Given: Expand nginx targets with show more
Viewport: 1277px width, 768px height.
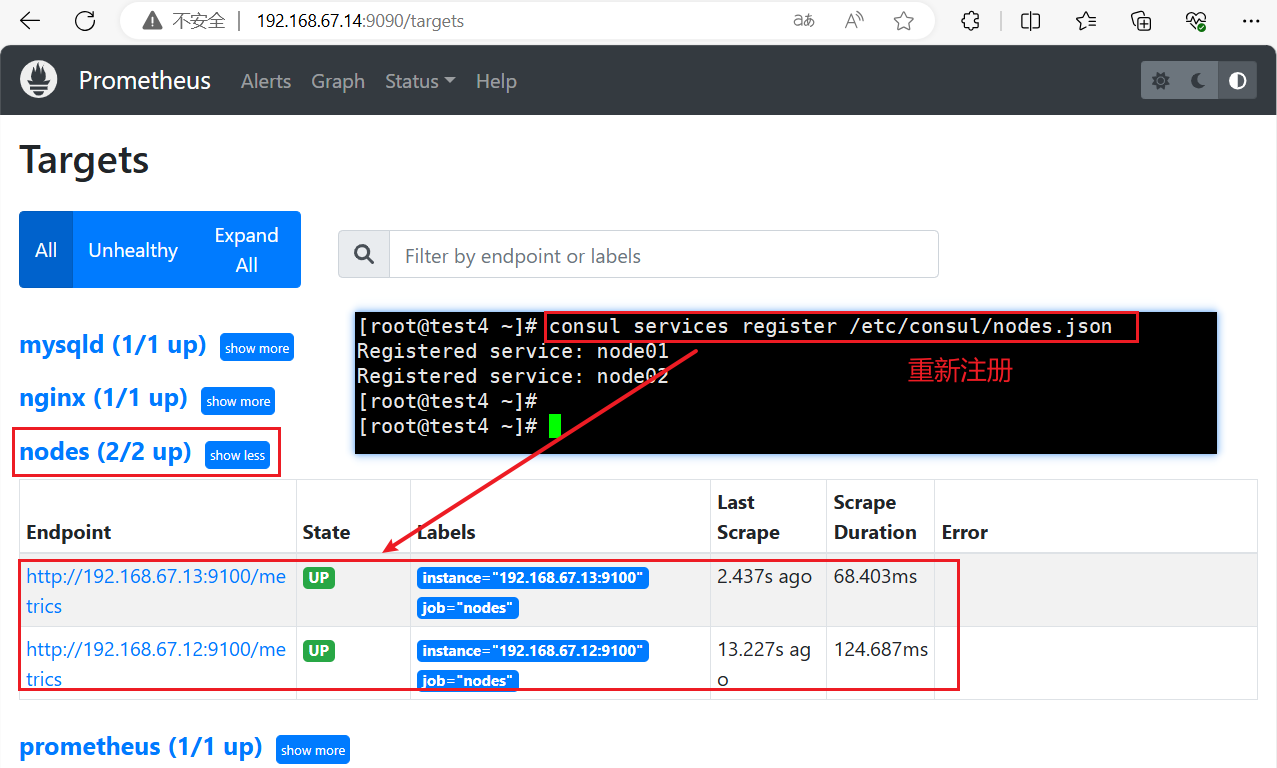Looking at the screenshot, I should click(x=238, y=401).
